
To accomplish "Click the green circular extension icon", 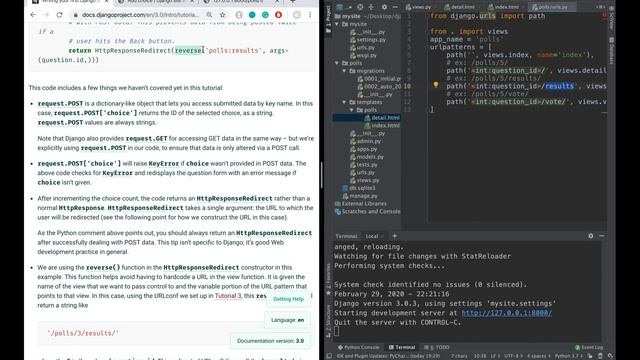I will (x=265, y=15).
